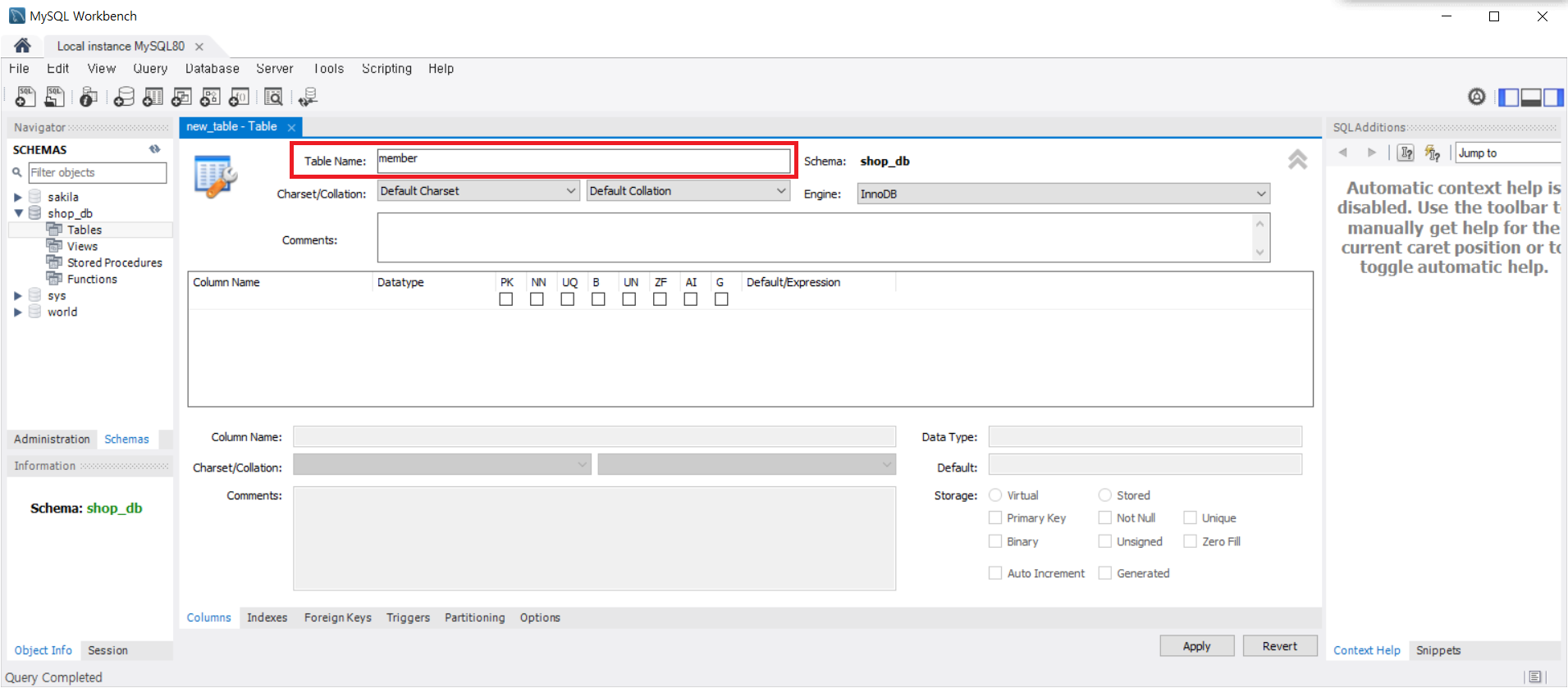Image resolution: width=1568 pixels, height=688 pixels.
Task: Switch to the Foreign Keys tab
Action: pos(338,617)
